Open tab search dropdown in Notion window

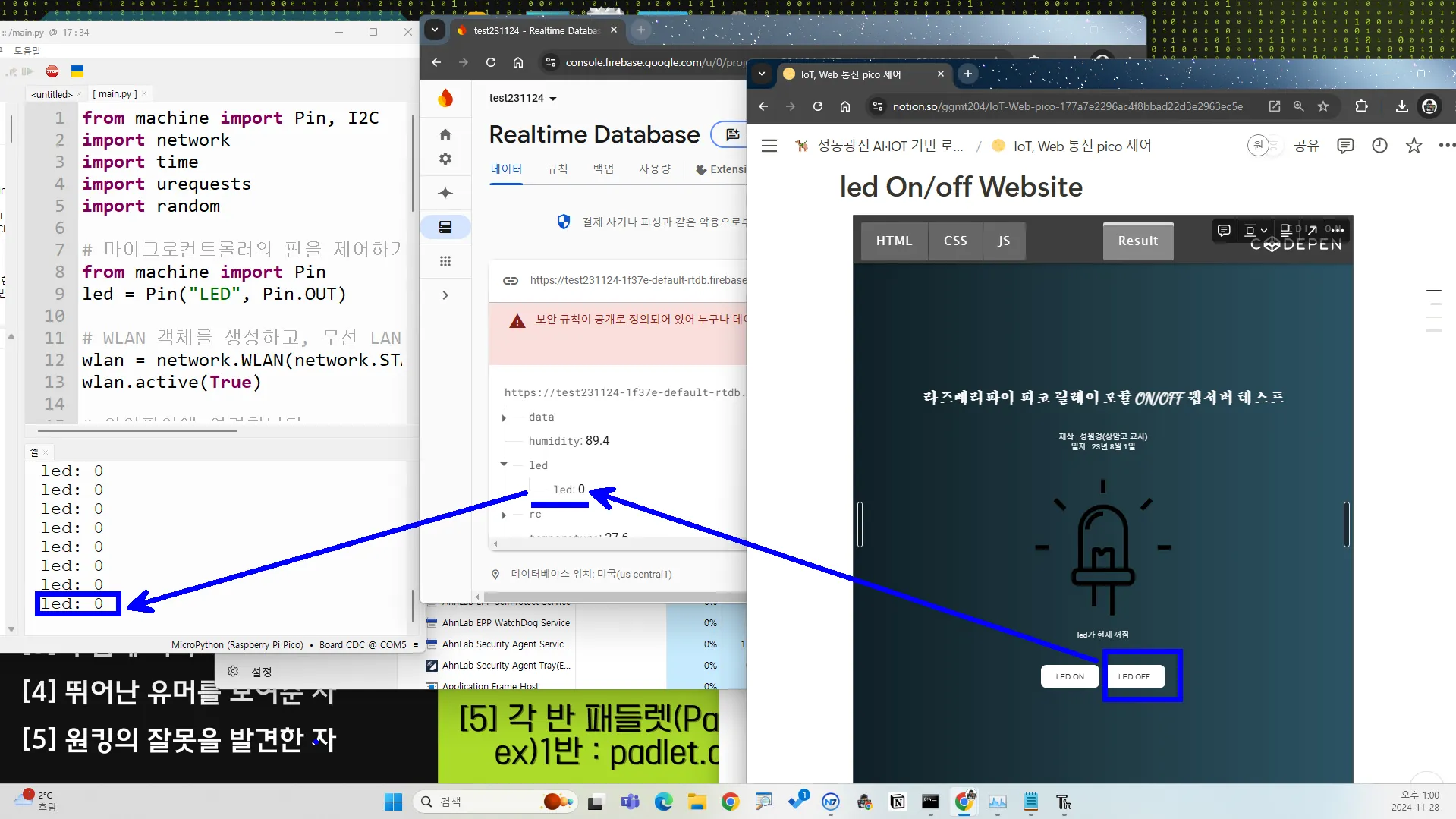(761, 74)
